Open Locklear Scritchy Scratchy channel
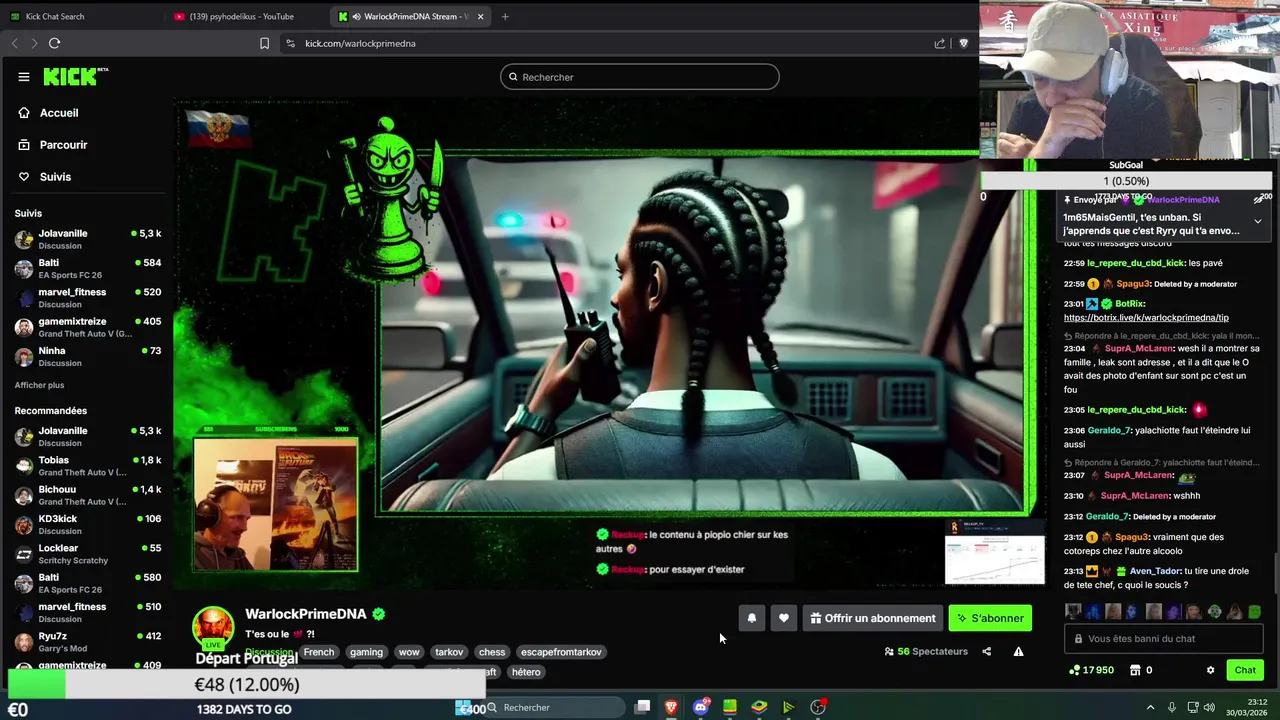The width and height of the screenshot is (1280, 720). 88,554
